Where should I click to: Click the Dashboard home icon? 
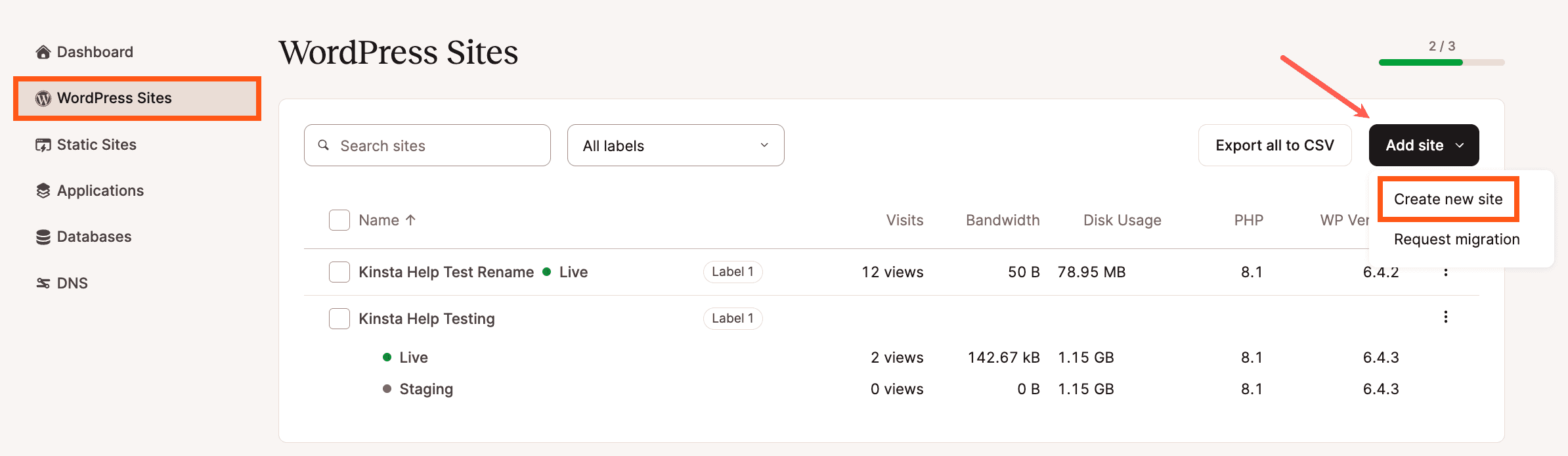(43, 52)
